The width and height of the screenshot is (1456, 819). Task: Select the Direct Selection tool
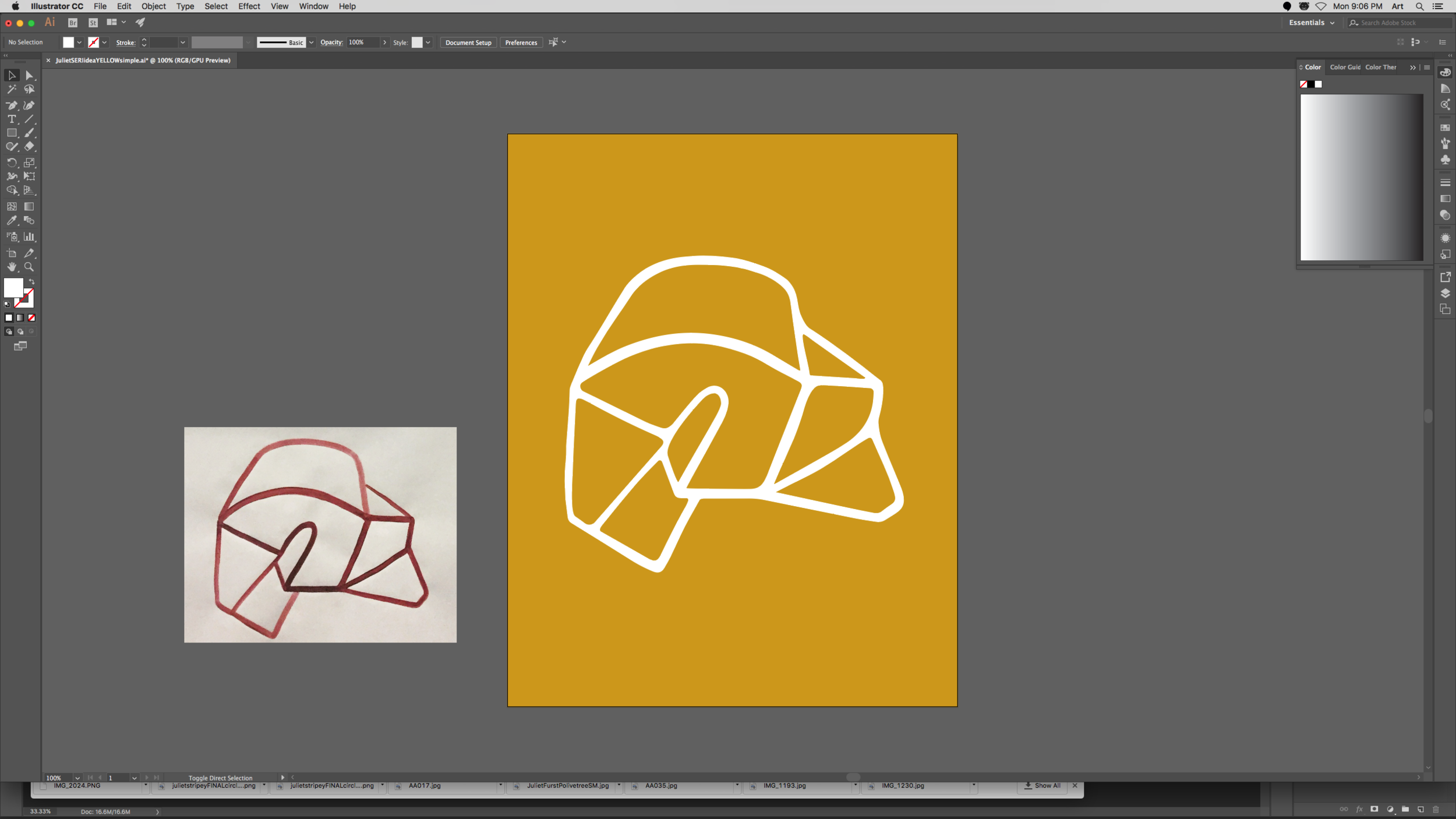coord(29,75)
